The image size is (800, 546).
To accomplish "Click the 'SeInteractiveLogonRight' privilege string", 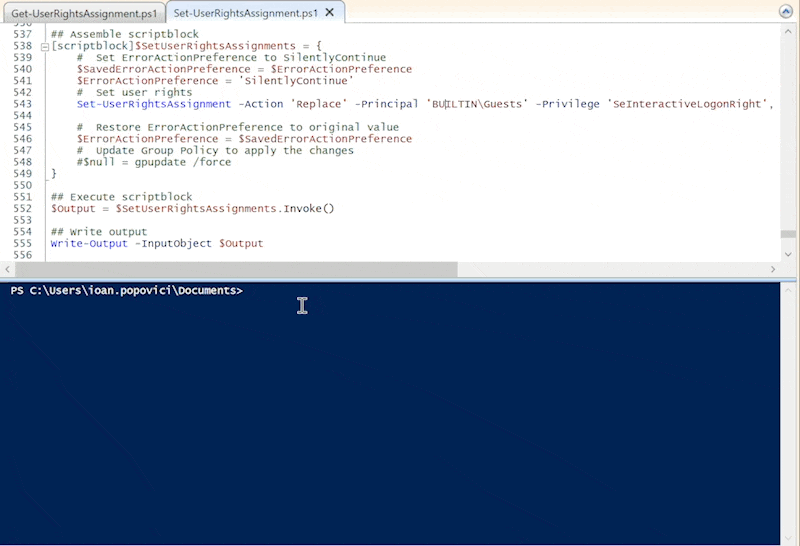I will (x=687, y=104).
